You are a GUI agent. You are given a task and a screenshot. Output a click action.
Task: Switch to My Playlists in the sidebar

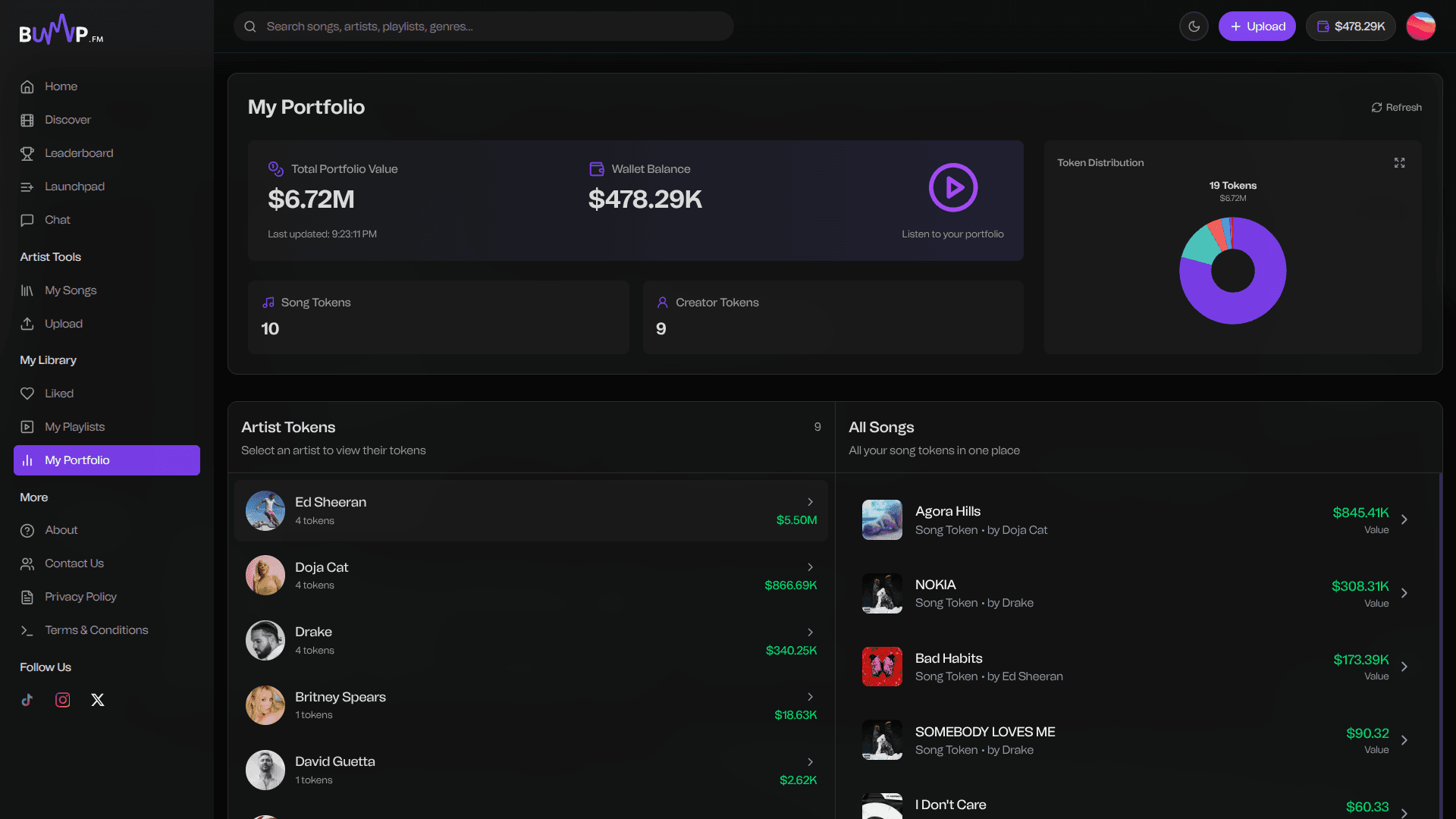coord(74,426)
